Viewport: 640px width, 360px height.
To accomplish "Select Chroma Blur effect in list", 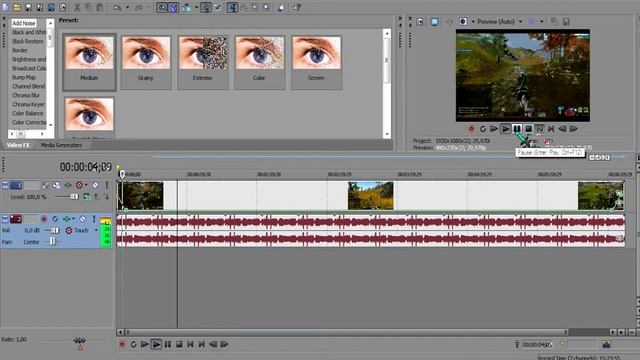I will (x=26, y=95).
